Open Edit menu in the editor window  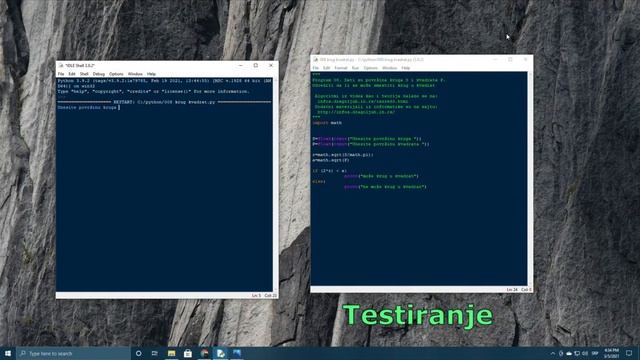pos(327,68)
